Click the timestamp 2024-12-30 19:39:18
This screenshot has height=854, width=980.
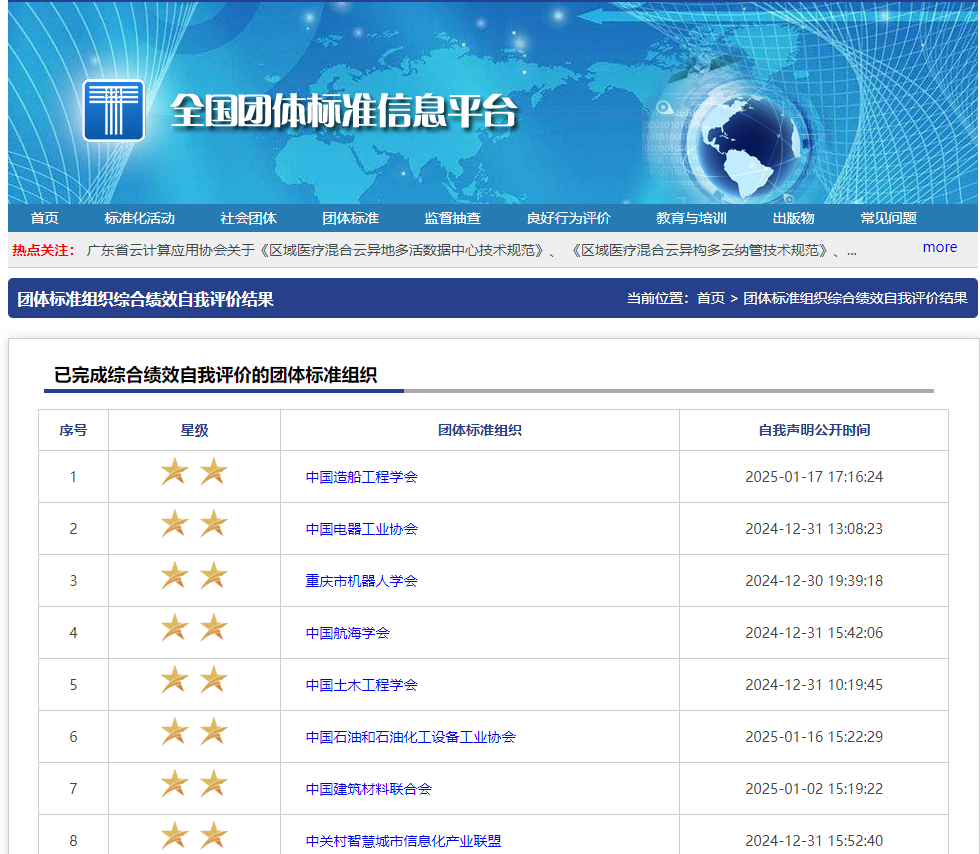pyautogui.click(x=814, y=581)
